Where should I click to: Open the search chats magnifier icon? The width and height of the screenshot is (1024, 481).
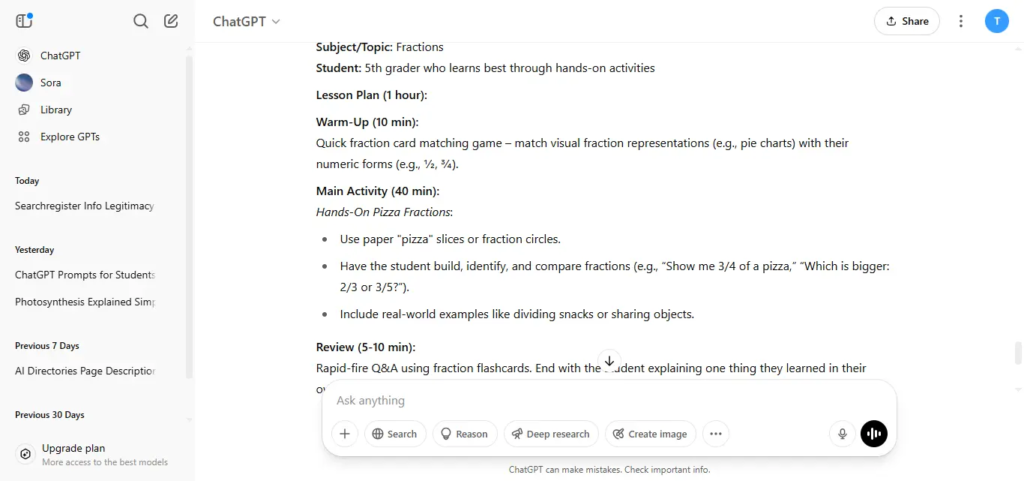tap(140, 22)
